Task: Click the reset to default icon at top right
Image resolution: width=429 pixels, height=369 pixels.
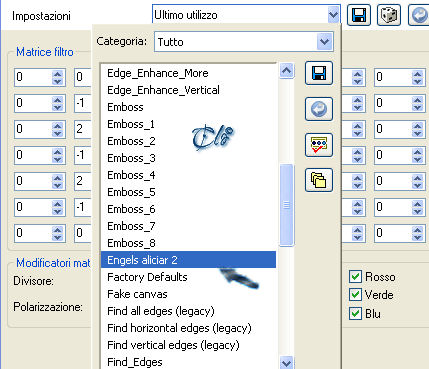Action: [419, 15]
